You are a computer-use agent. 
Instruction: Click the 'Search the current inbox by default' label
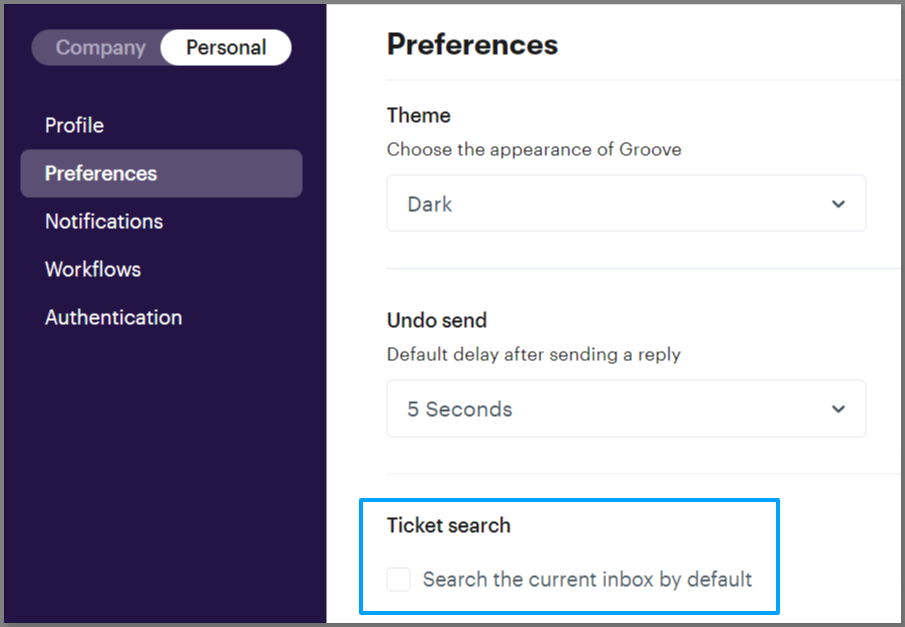[x=587, y=579]
